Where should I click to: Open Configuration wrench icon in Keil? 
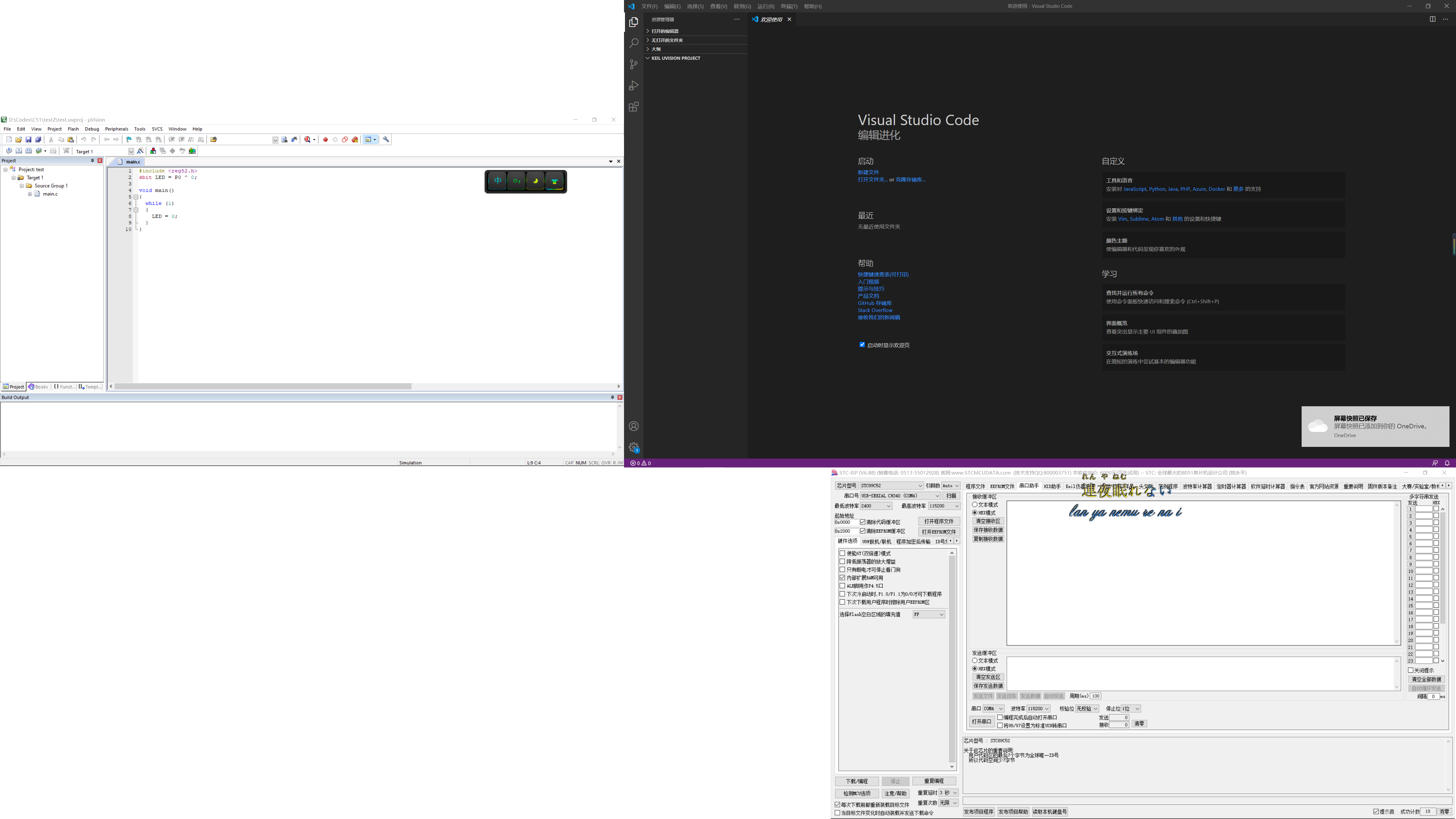click(386, 140)
